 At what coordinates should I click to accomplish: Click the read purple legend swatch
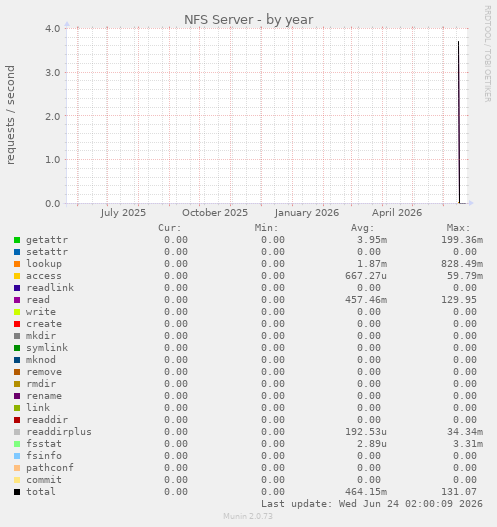point(17,300)
